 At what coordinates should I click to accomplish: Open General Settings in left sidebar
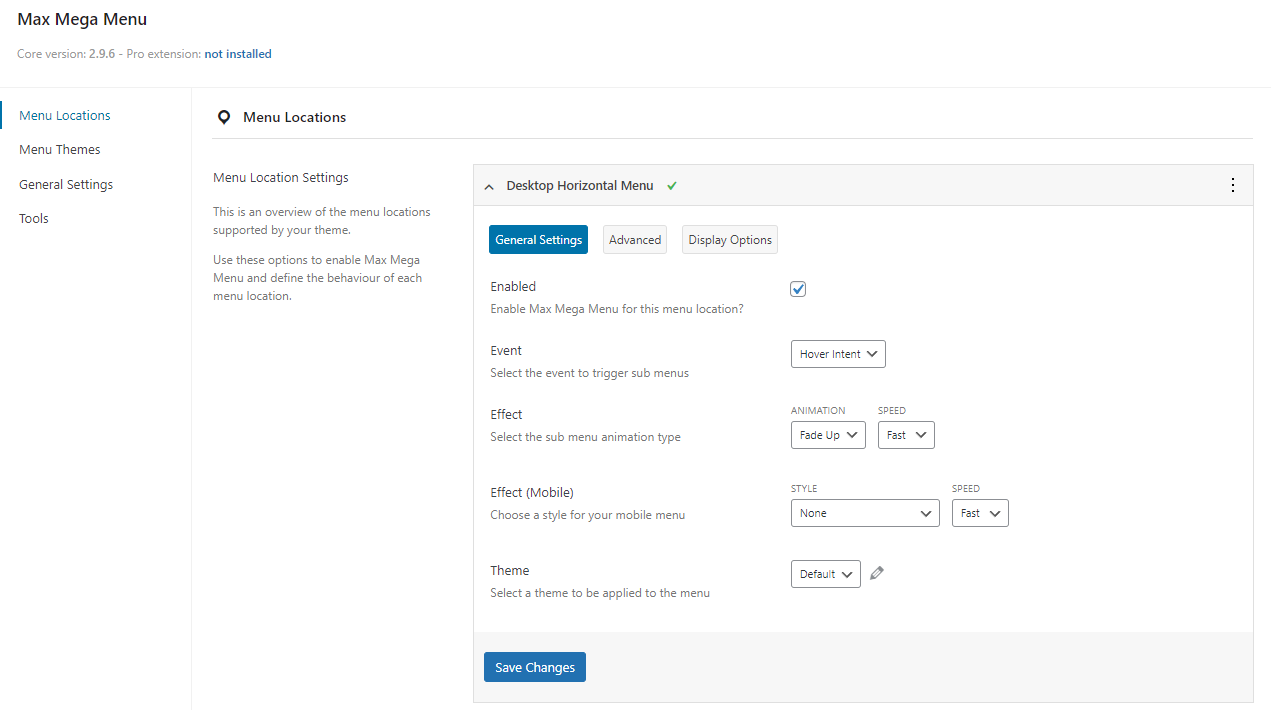coord(66,185)
